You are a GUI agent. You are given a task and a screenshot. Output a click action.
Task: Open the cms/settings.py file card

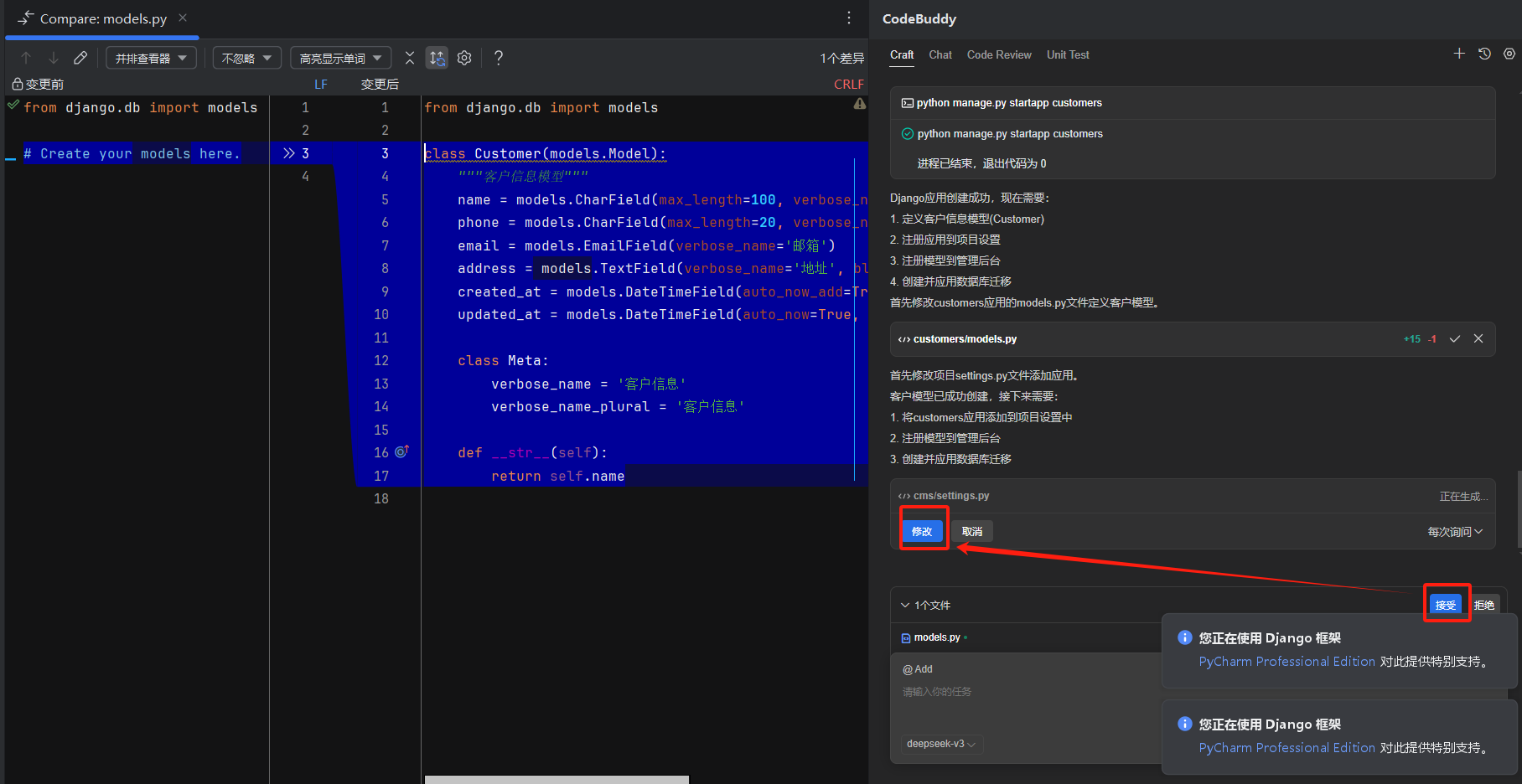coord(1193,496)
